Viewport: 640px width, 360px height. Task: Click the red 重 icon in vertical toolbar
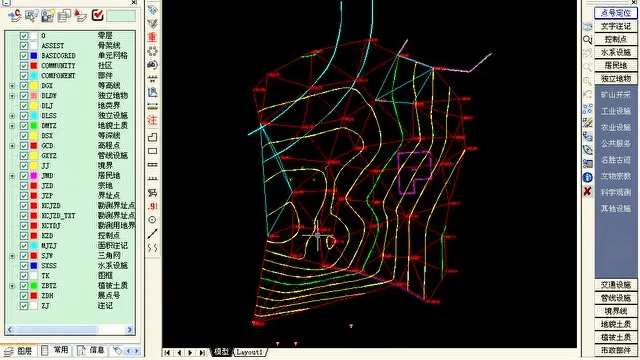pyautogui.click(x=152, y=38)
